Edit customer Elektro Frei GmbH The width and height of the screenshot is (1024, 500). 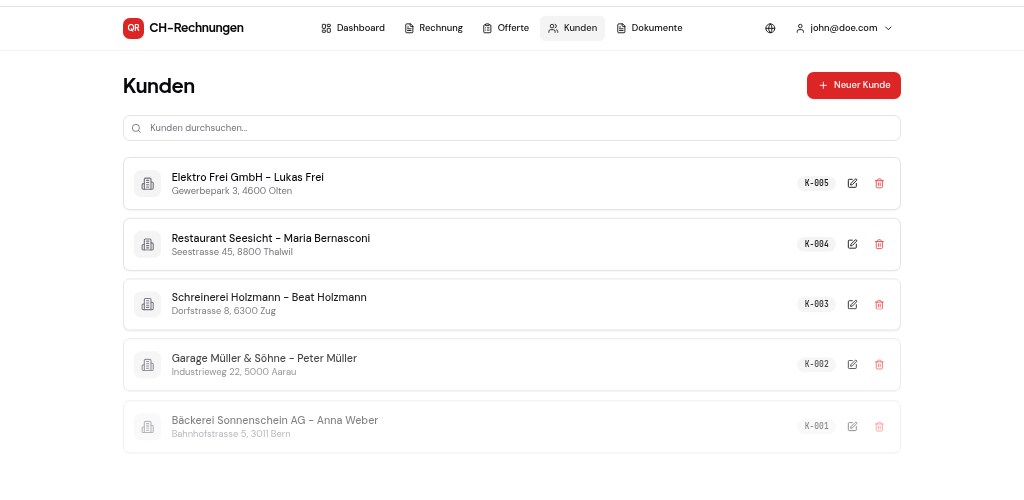(x=852, y=183)
